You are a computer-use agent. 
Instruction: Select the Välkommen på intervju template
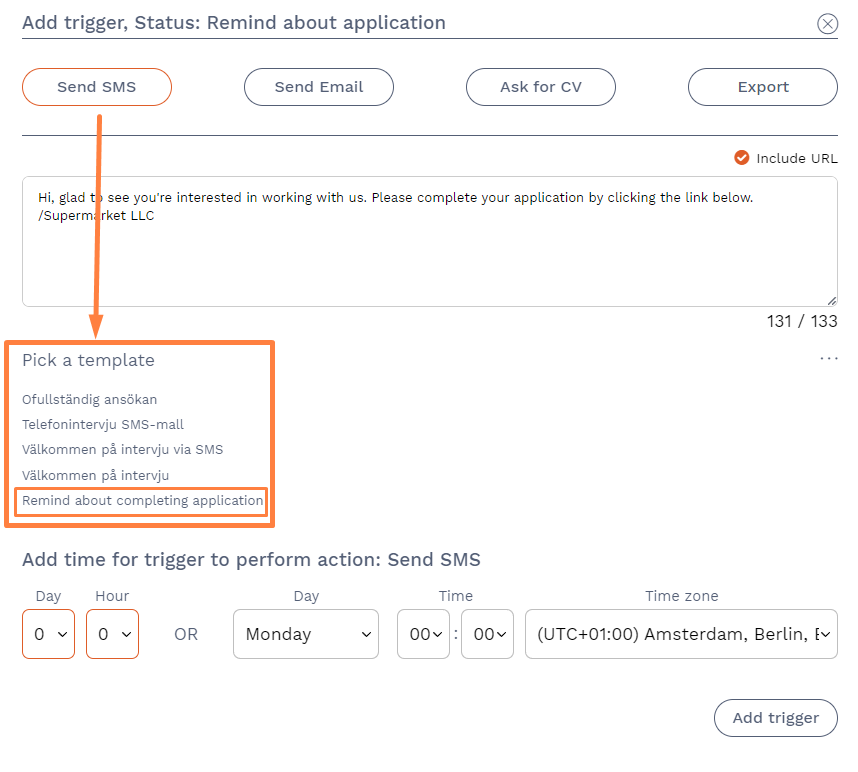96,475
